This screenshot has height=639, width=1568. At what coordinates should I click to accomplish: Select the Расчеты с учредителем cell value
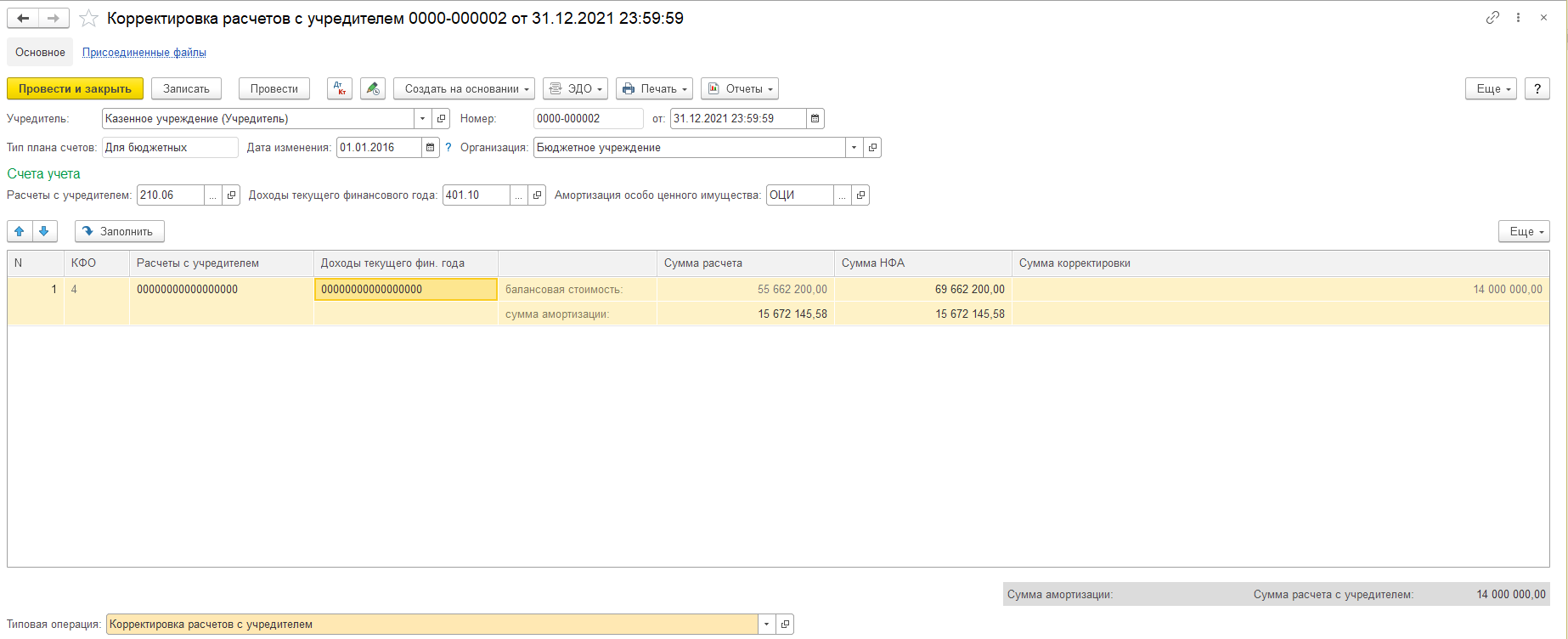pyautogui.click(x=221, y=290)
